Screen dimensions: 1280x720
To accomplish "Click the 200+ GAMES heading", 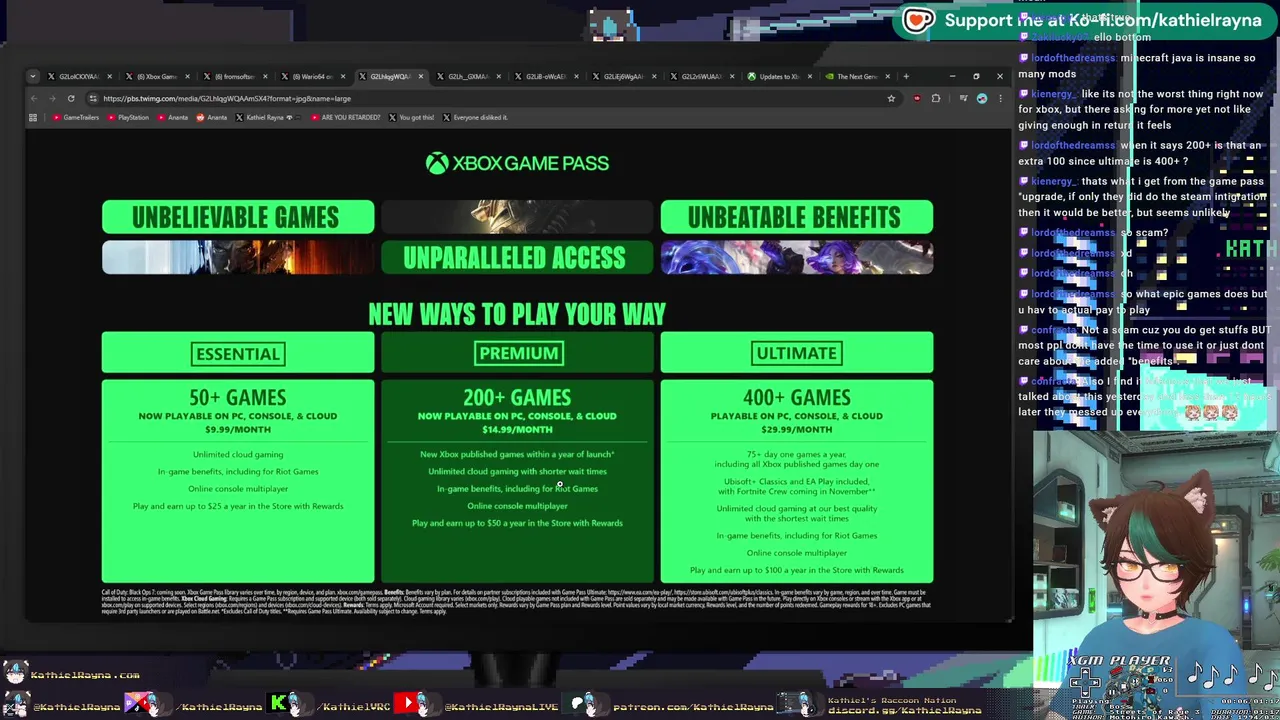I will point(517,398).
